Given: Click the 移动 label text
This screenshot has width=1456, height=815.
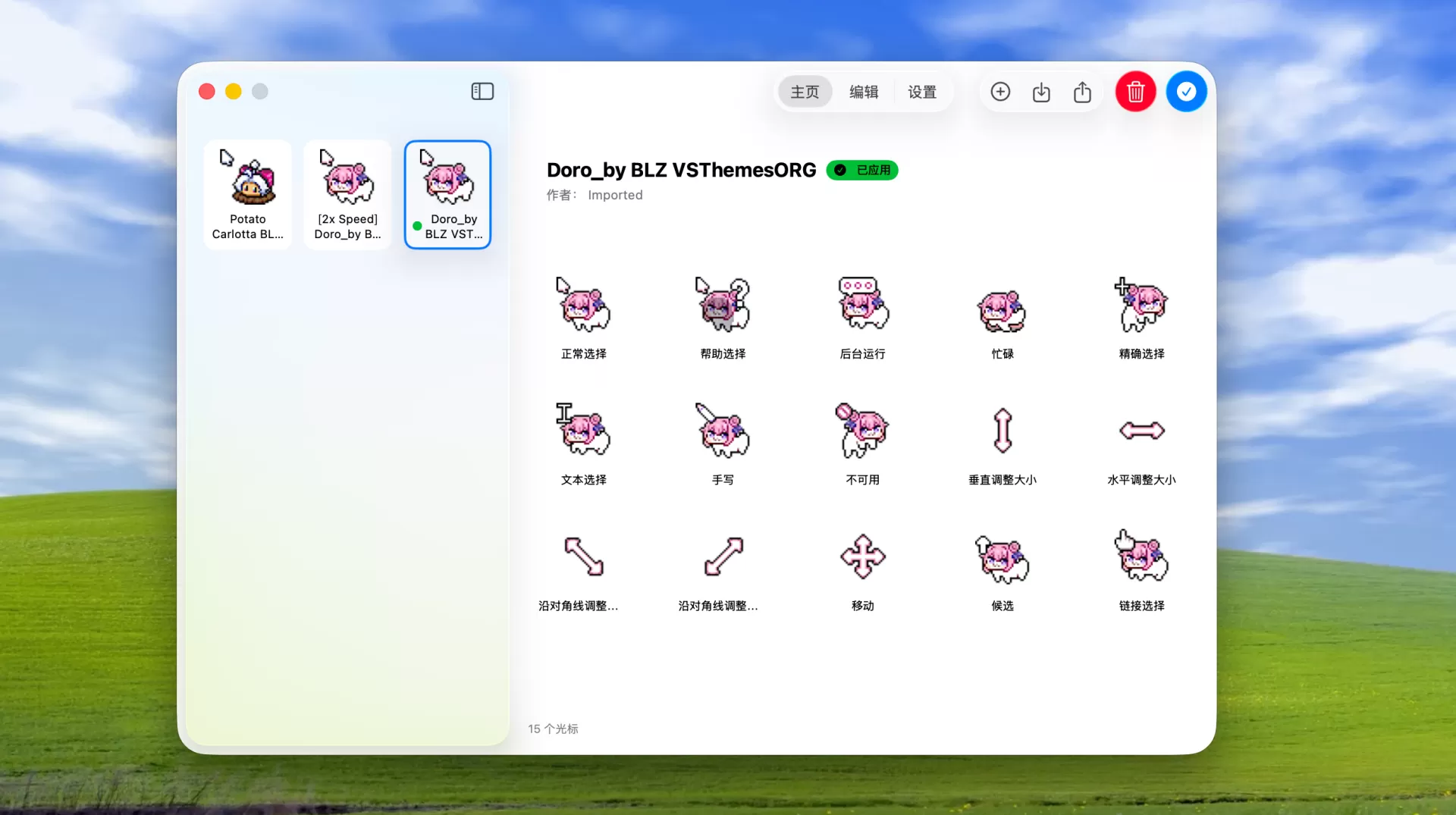Looking at the screenshot, I should click(x=863, y=606).
